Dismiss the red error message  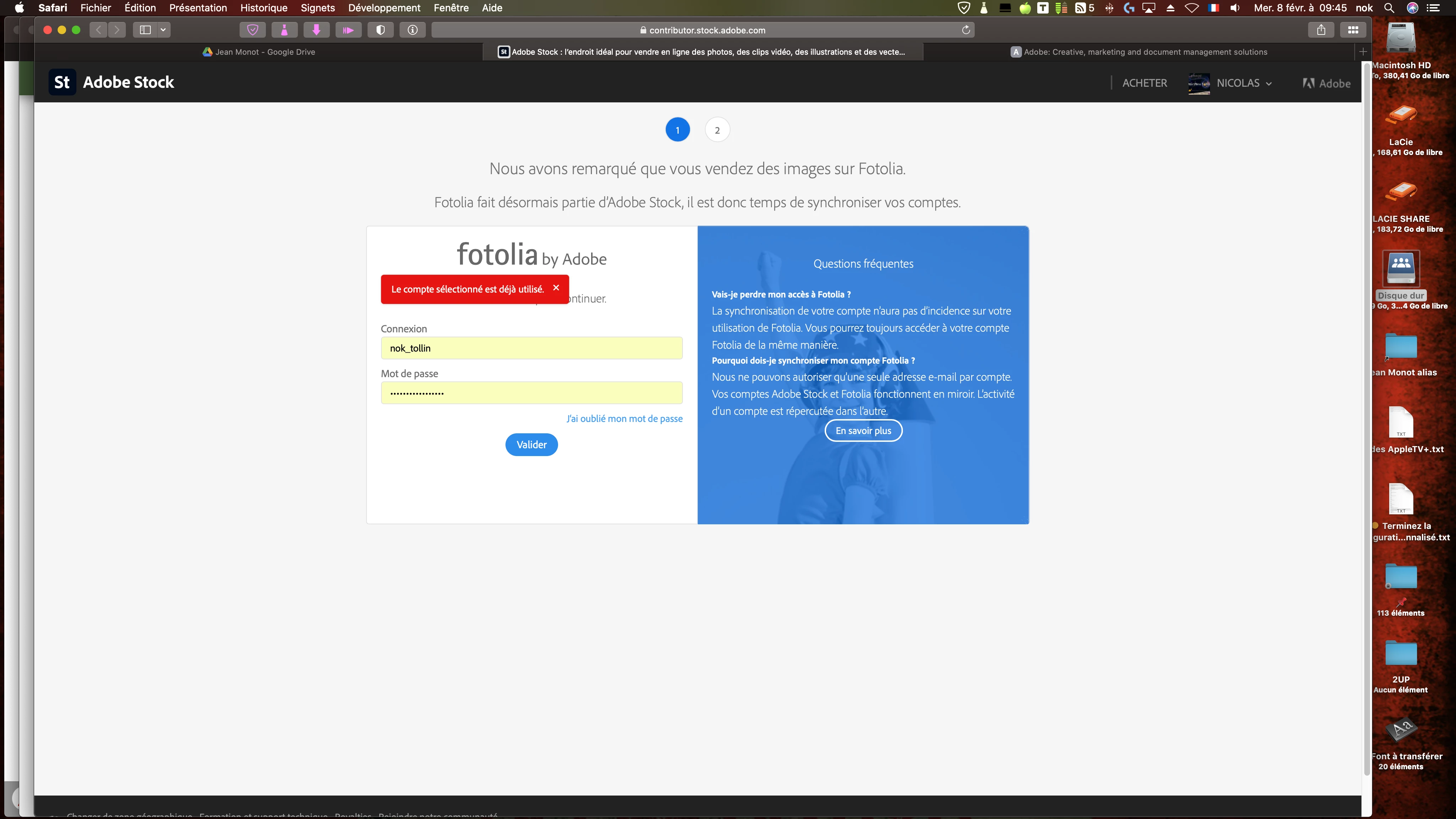[556, 288]
